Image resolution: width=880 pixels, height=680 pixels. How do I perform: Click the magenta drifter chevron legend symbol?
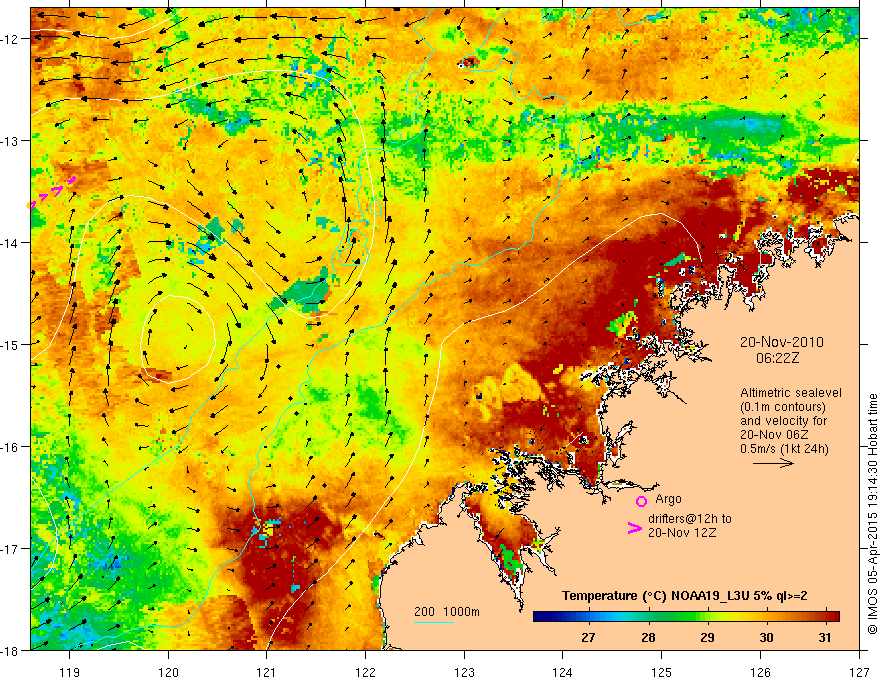click(x=634, y=527)
